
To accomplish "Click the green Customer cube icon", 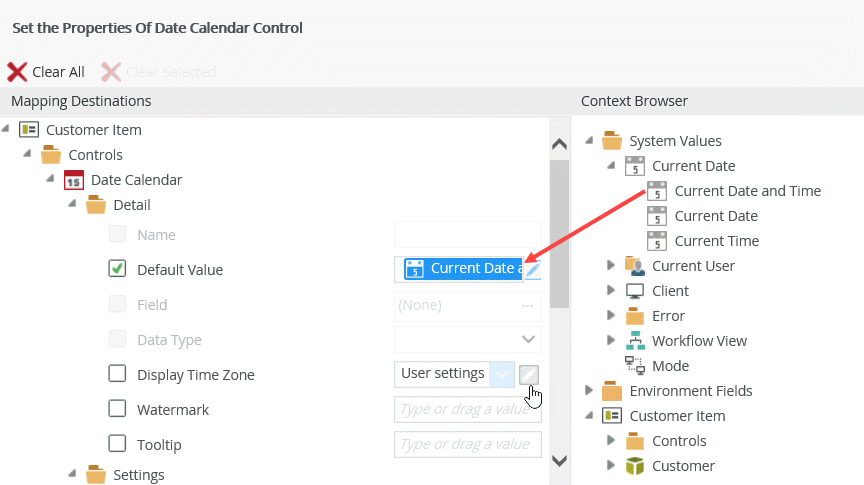I will pyautogui.click(x=635, y=466).
